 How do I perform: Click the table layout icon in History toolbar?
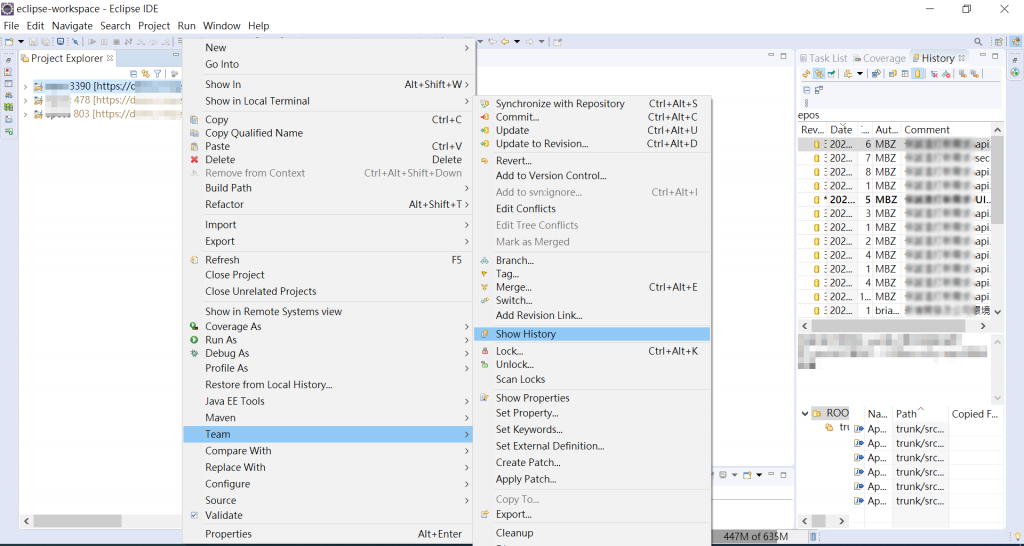click(905, 74)
